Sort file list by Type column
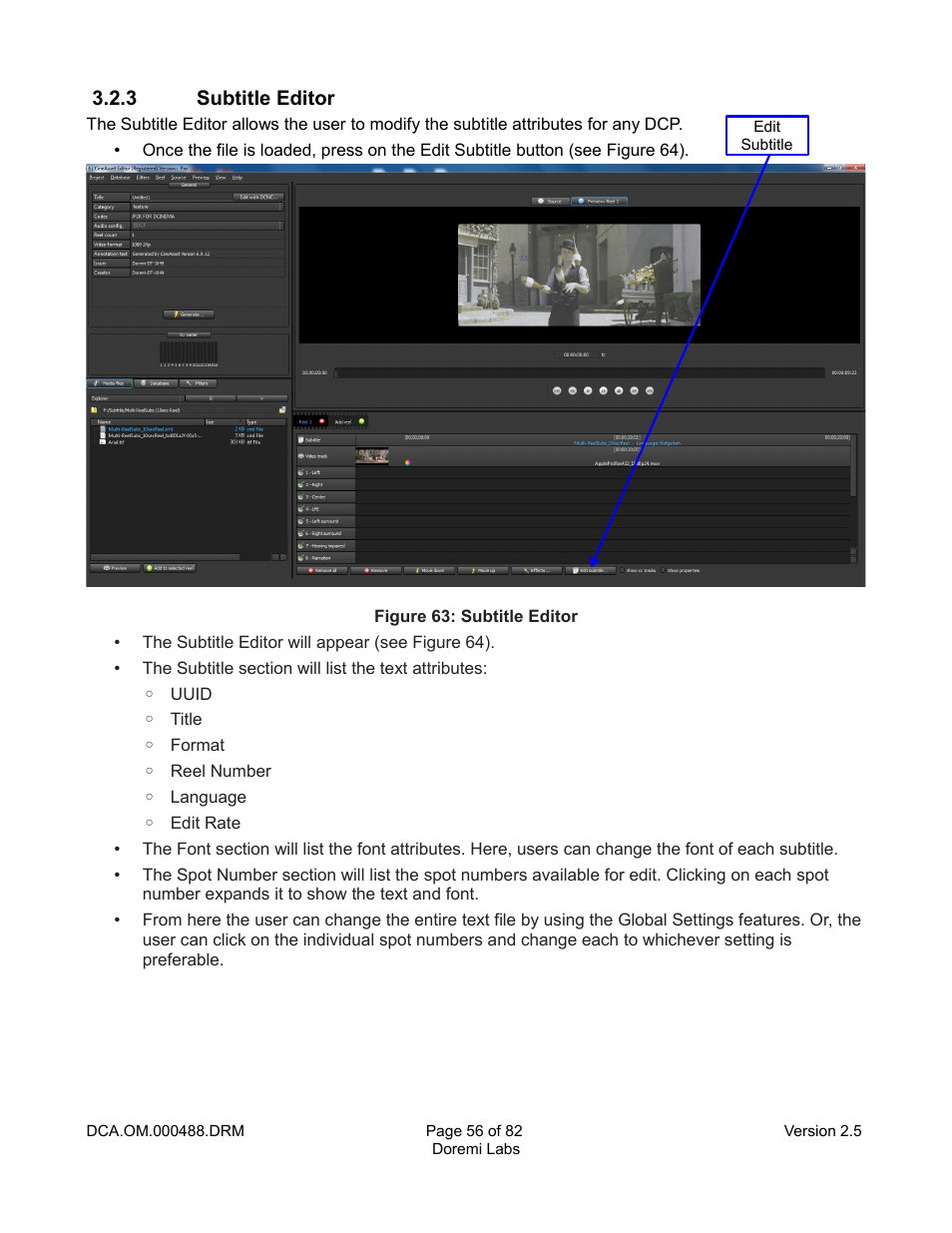The width and height of the screenshot is (952, 1233). pos(265,421)
